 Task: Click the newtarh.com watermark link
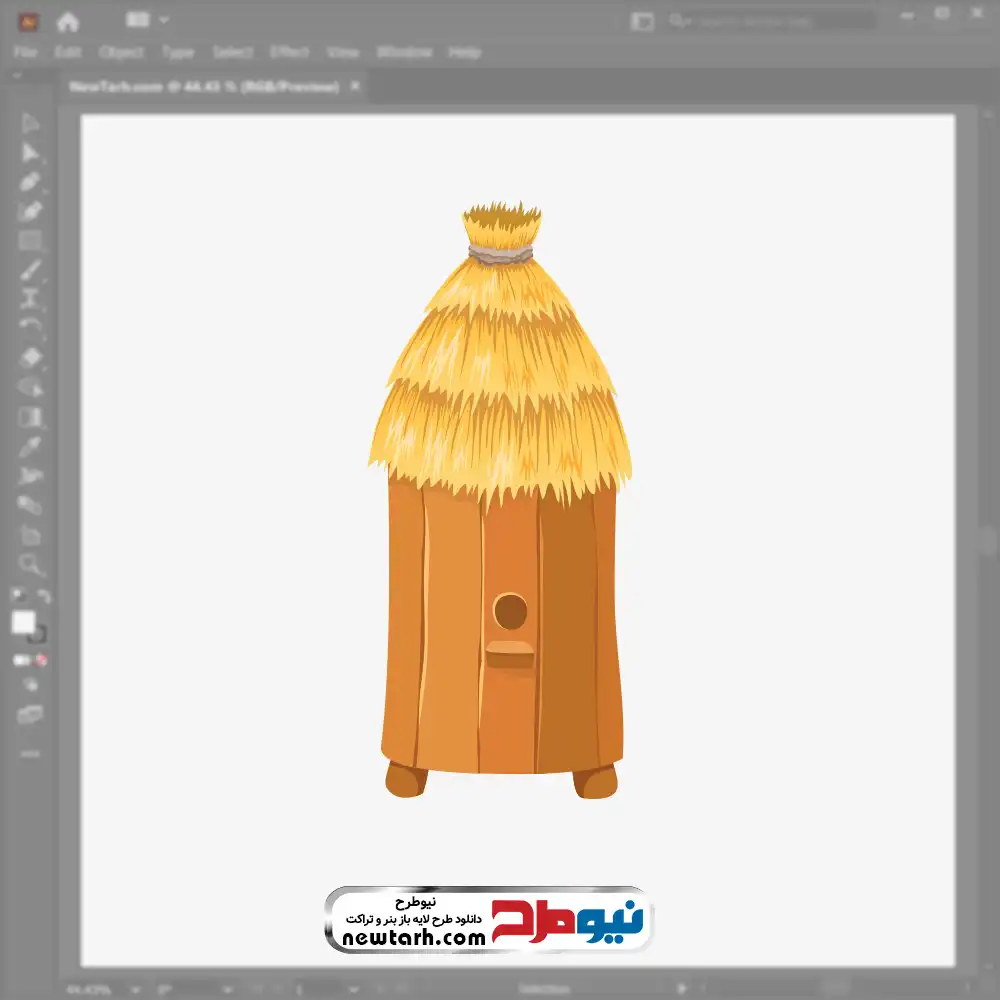(x=412, y=938)
